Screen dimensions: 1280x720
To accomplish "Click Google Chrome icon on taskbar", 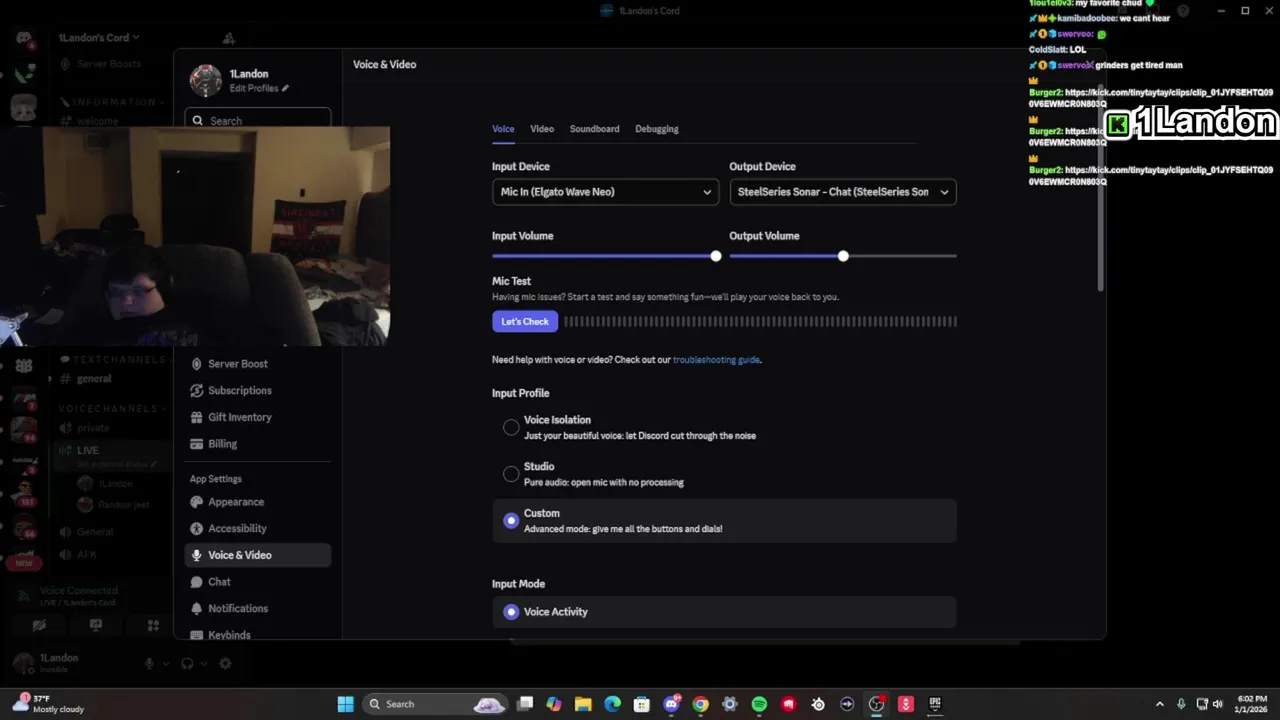I will tap(701, 704).
